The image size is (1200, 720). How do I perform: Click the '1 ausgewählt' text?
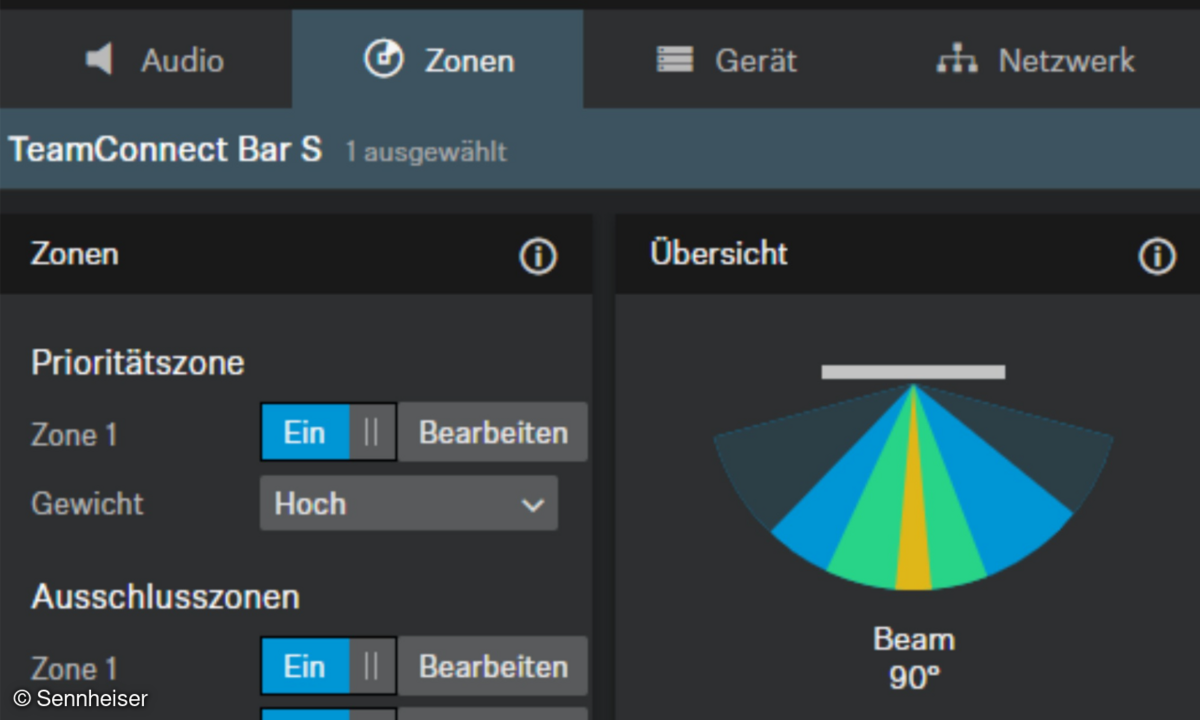click(426, 152)
